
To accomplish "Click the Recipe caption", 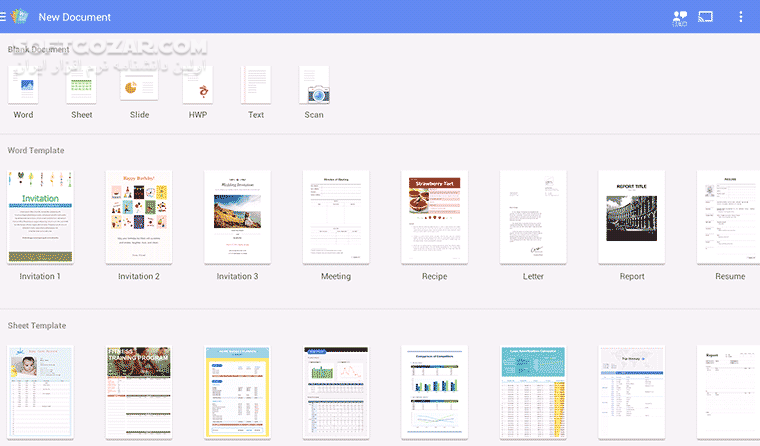I will click(x=435, y=276).
